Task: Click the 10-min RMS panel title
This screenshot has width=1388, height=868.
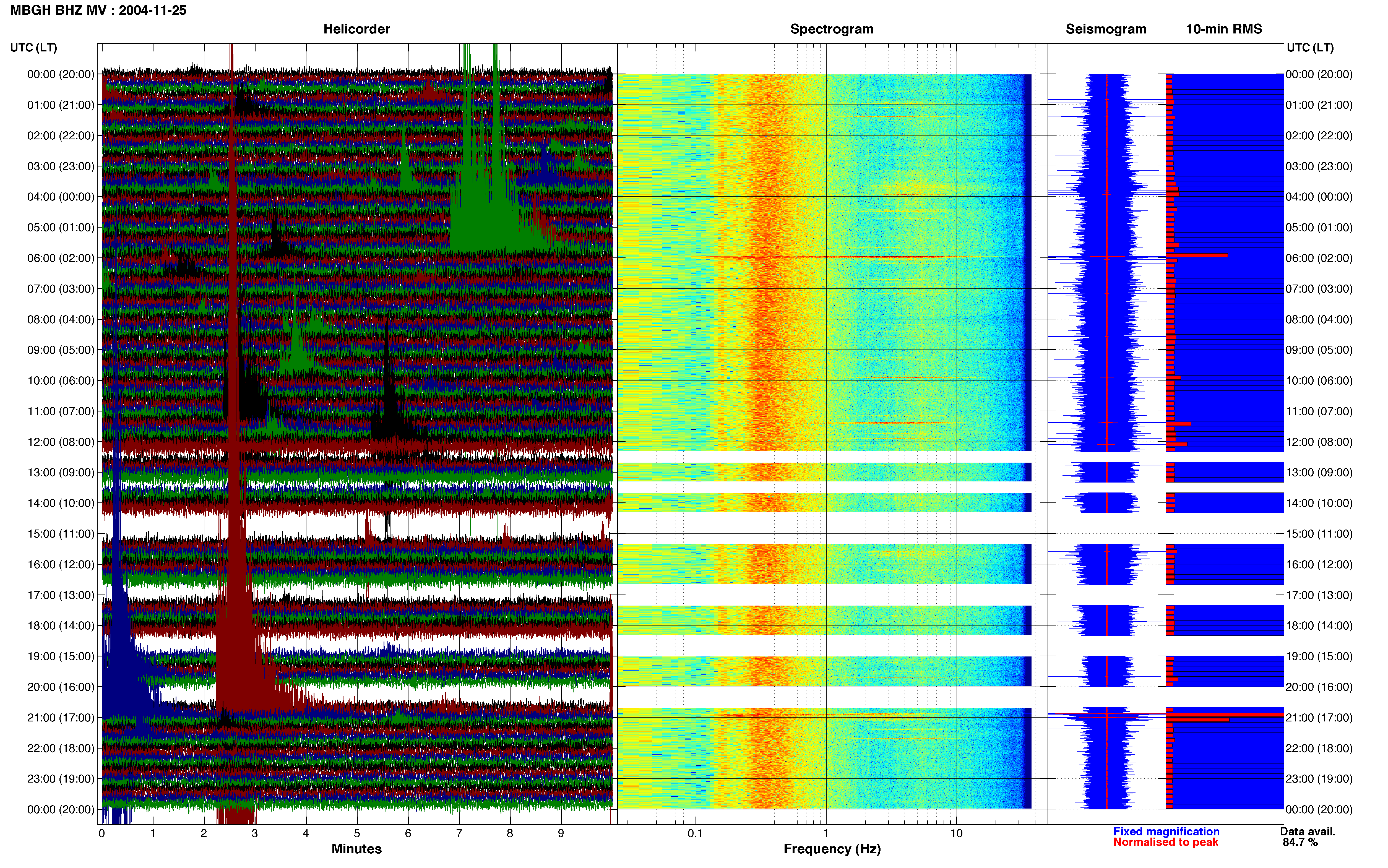Action: pyautogui.click(x=1224, y=29)
